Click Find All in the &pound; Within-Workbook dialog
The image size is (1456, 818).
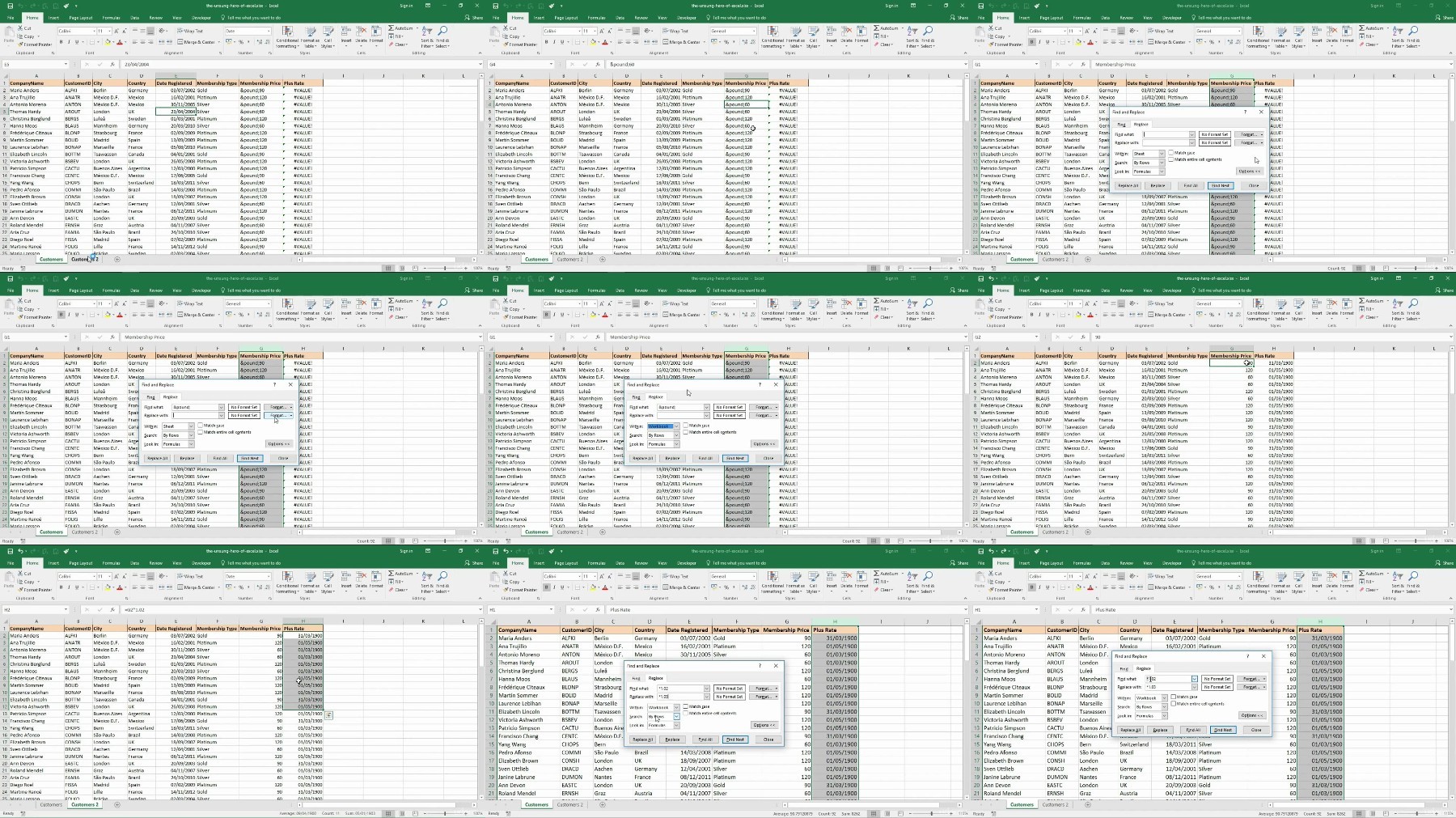coord(705,458)
